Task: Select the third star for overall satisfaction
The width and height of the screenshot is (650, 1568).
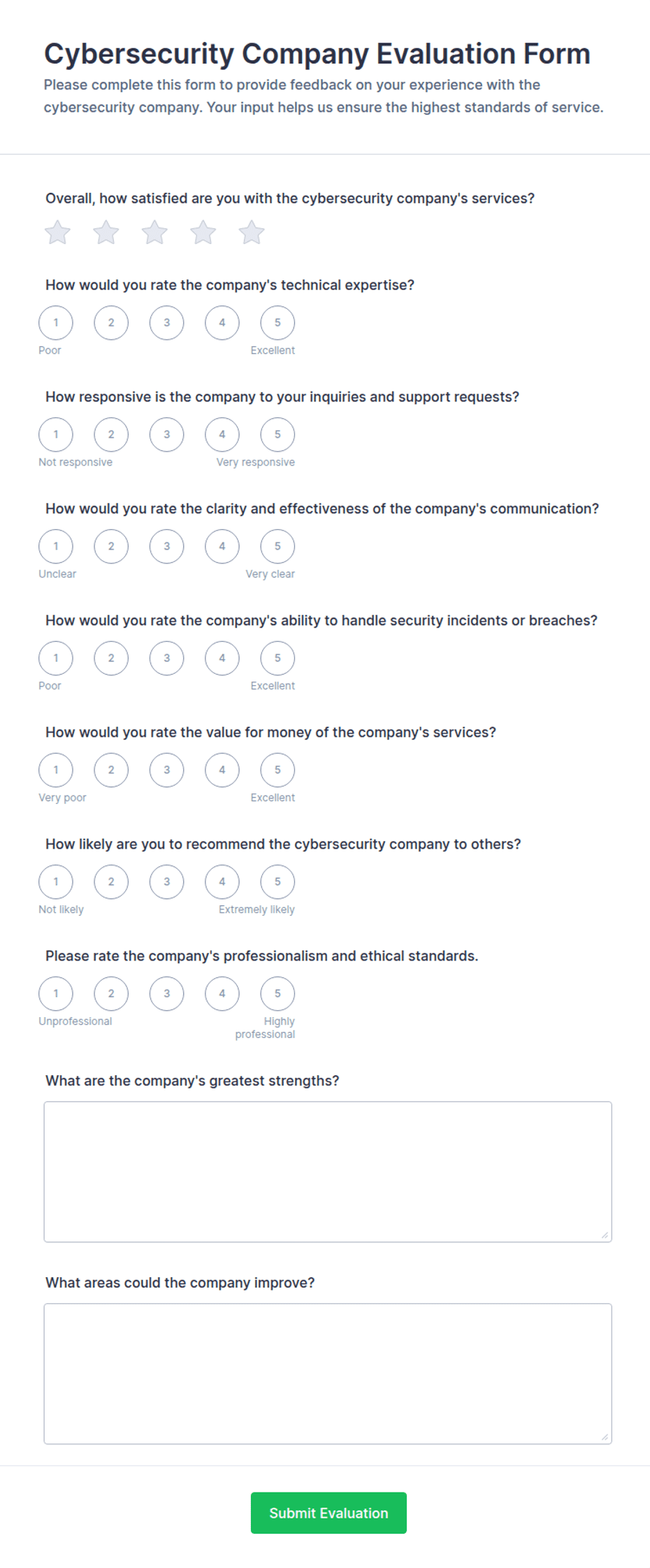Action: pos(154,233)
